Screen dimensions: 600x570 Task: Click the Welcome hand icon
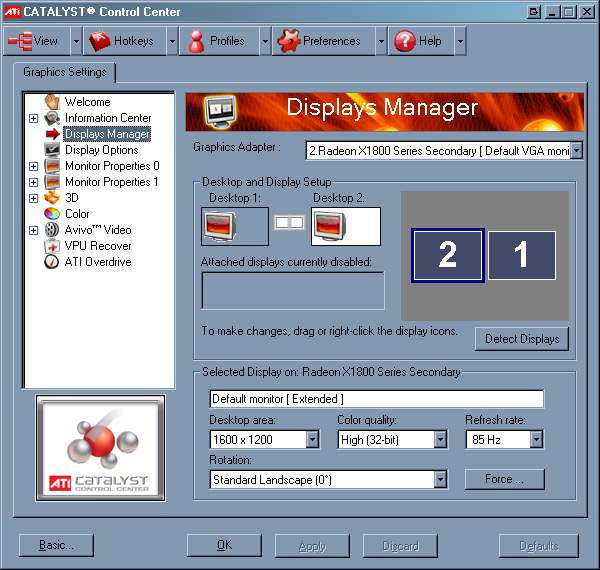pyautogui.click(x=52, y=102)
